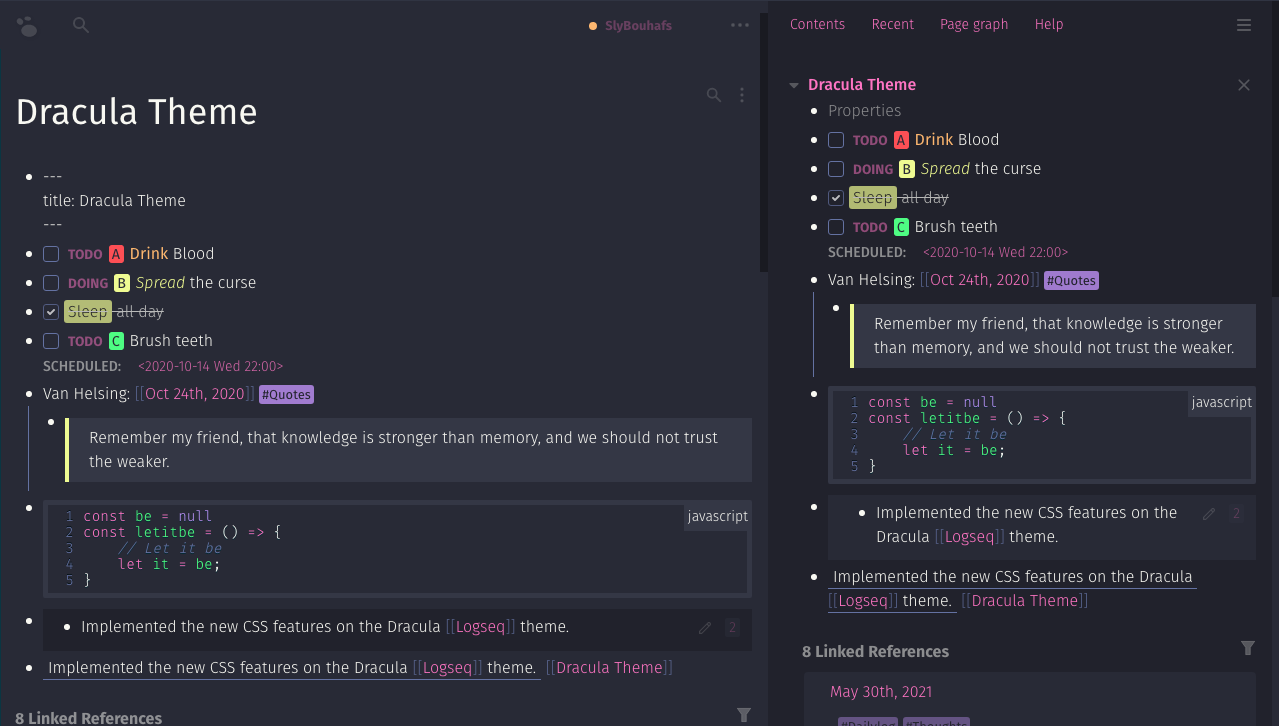Click the DOING marker on Spread the curse
The width and height of the screenshot is (1279, 726).
(88, 283)
